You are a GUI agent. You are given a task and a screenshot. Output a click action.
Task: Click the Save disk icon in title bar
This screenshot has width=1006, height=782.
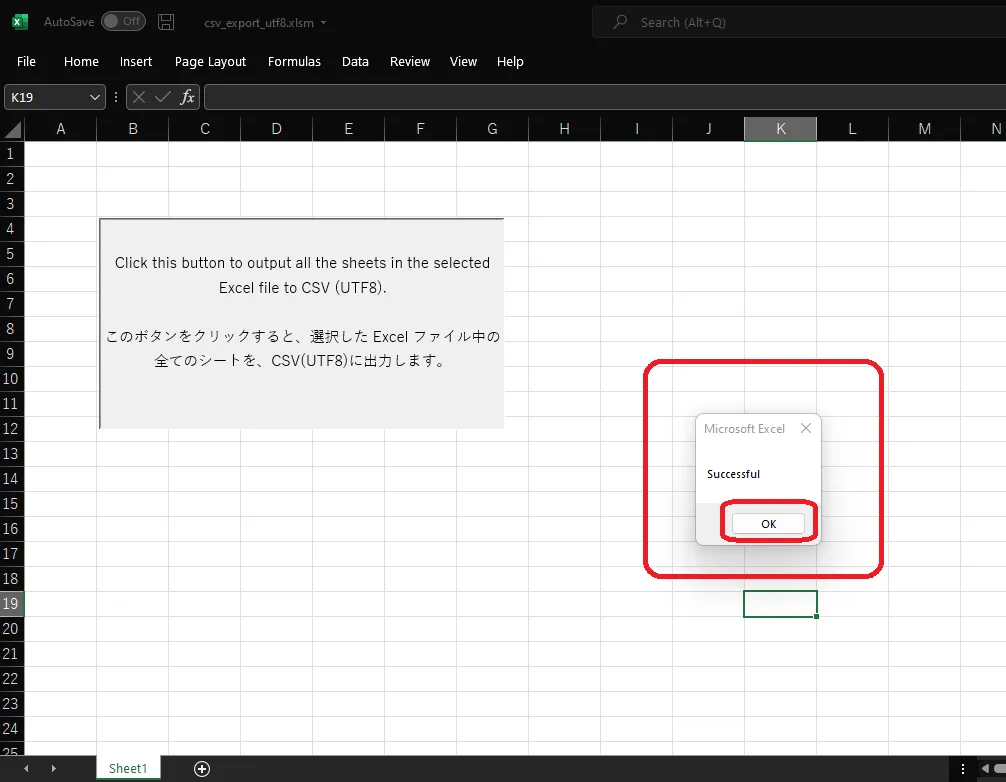pos(166,22)
